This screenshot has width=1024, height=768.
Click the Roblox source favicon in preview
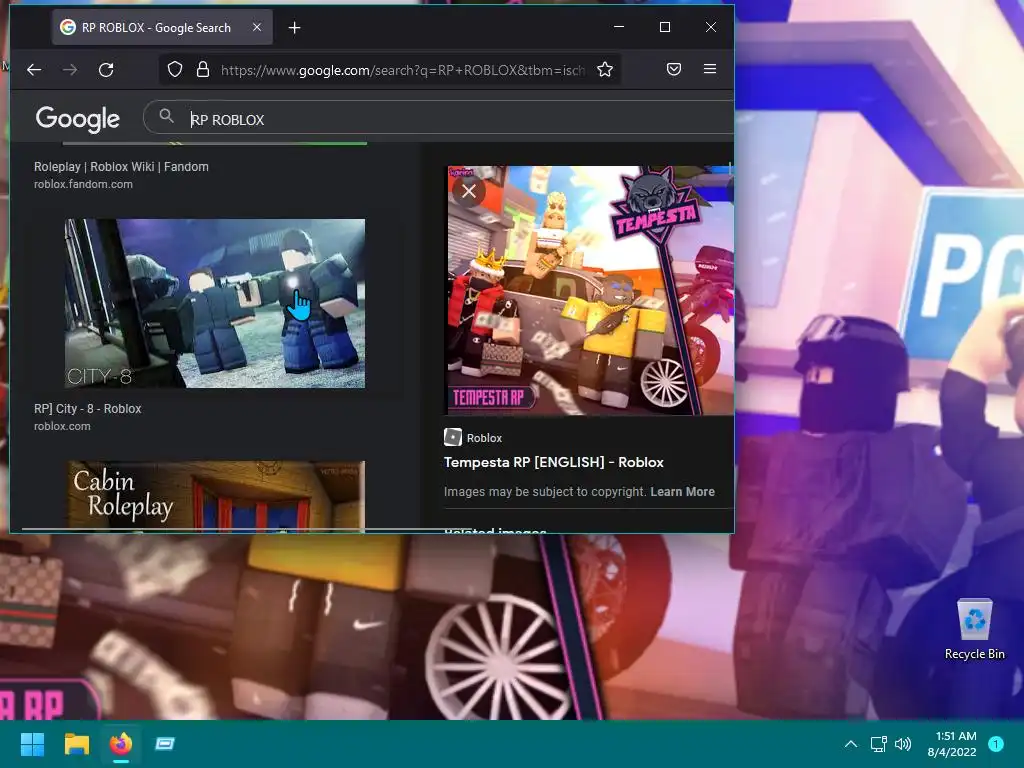pyautogui.click(x=453, y=437)
